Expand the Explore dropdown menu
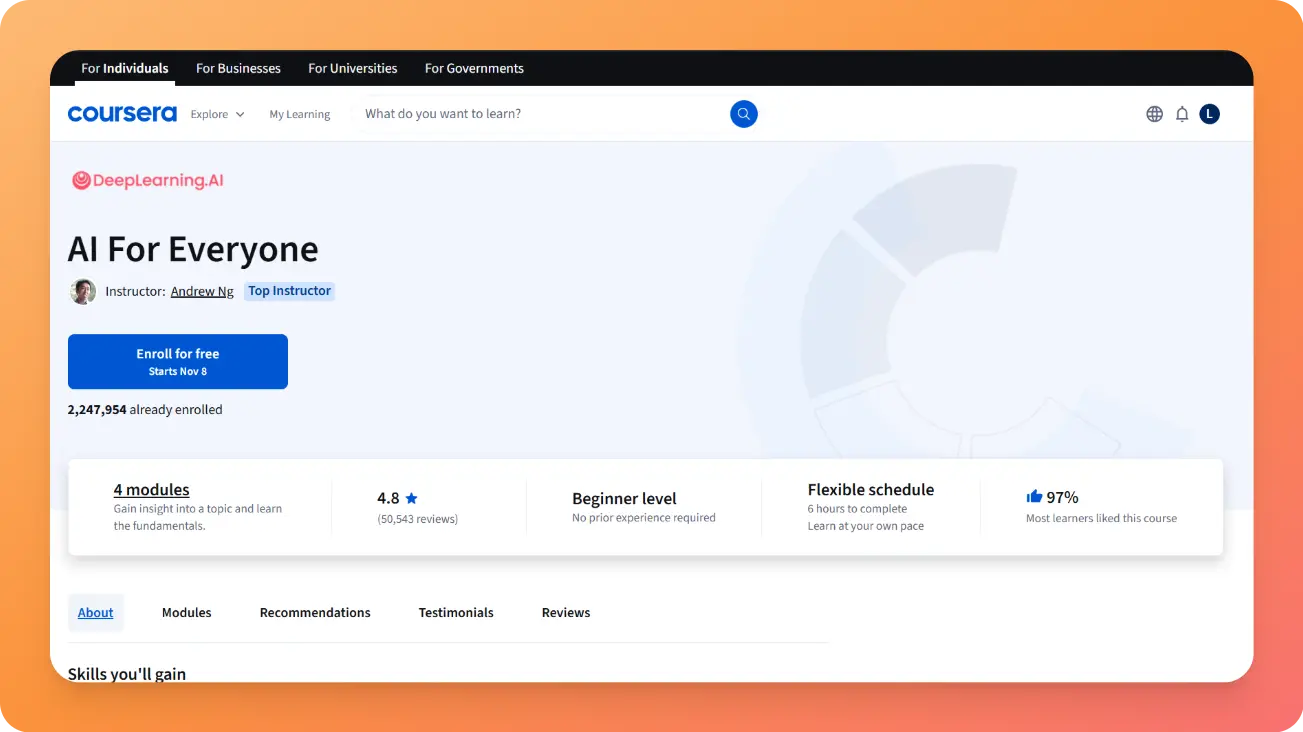The image size is (1303, 732). [217, 114]
